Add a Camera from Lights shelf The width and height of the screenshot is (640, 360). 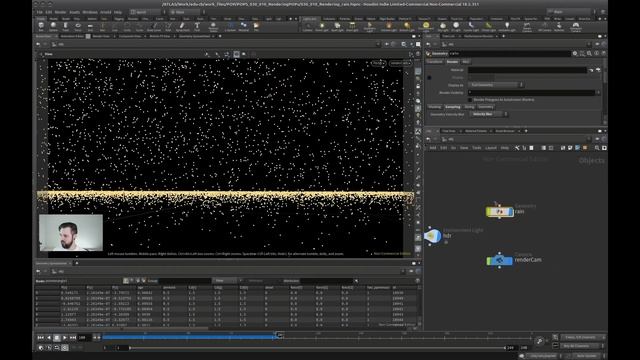coord(307,27)
